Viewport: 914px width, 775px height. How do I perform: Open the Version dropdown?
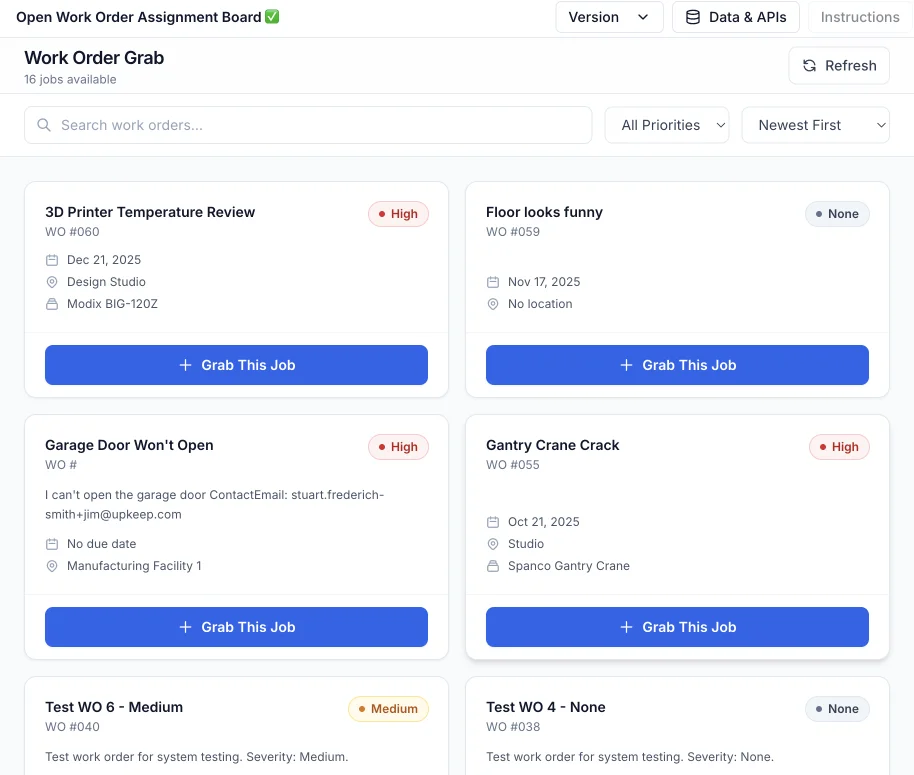609,17
